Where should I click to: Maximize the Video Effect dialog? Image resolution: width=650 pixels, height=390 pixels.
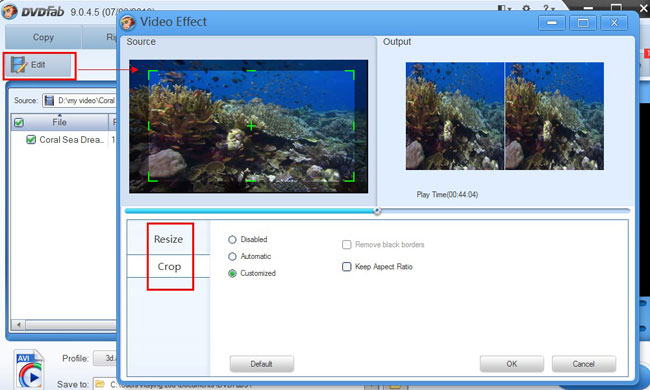coord(583,23)
